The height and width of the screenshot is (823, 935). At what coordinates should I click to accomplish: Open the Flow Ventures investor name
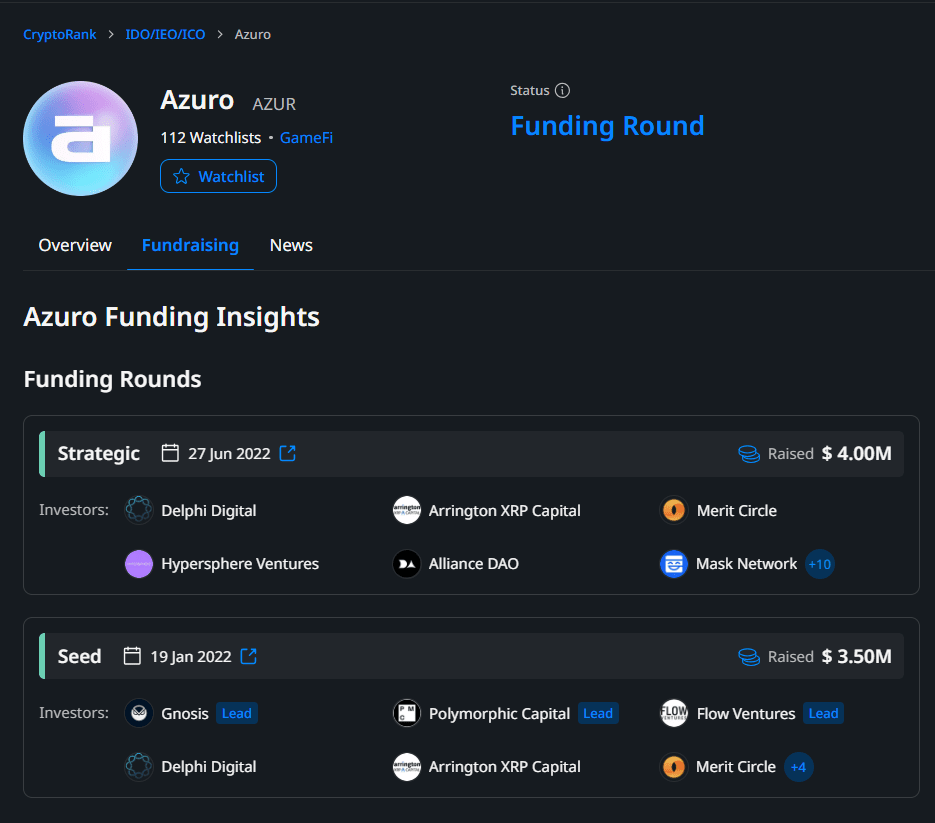click(746, 713)
